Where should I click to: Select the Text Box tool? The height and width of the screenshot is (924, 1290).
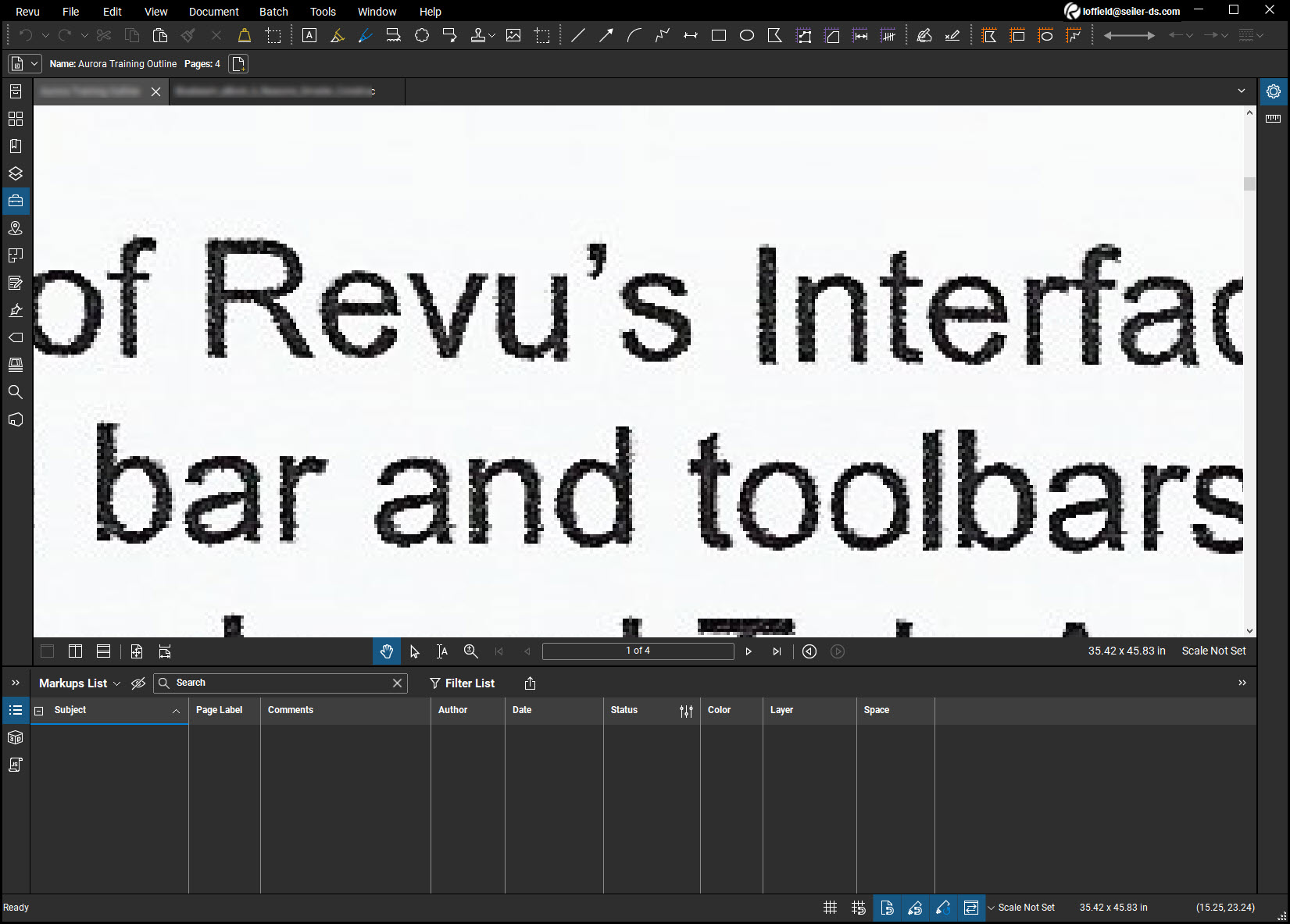(x=309, y=35)
